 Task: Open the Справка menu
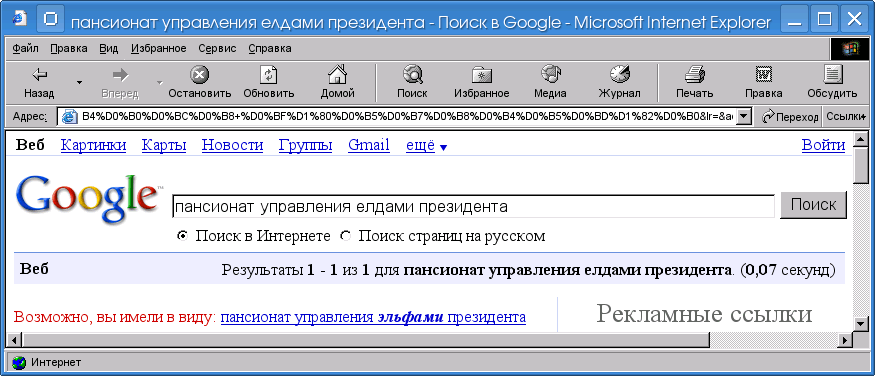coord(270,49)
